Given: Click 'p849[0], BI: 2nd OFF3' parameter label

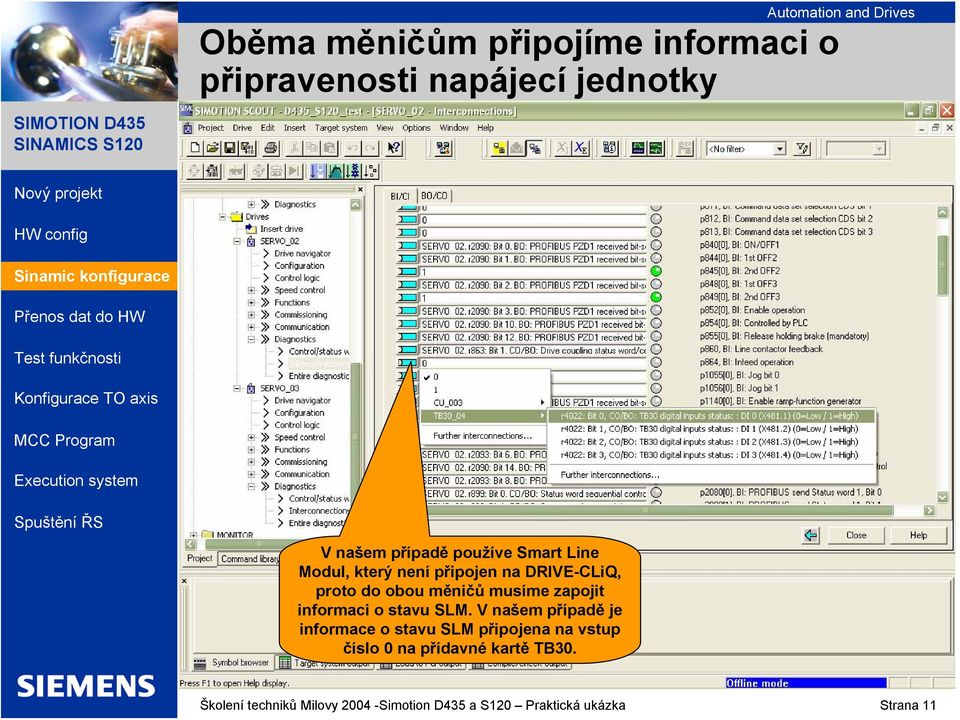Looking at the screenshot, I should 740,298.
